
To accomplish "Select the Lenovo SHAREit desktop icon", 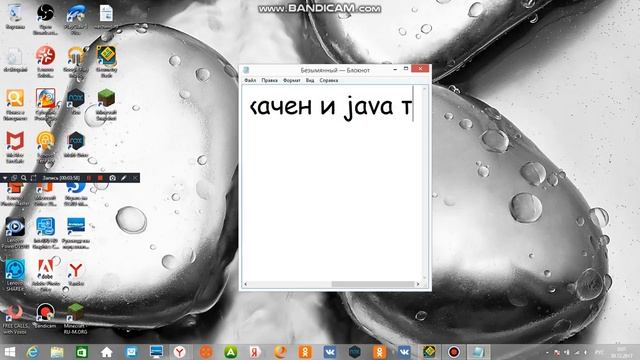I will tap(15, 275).
